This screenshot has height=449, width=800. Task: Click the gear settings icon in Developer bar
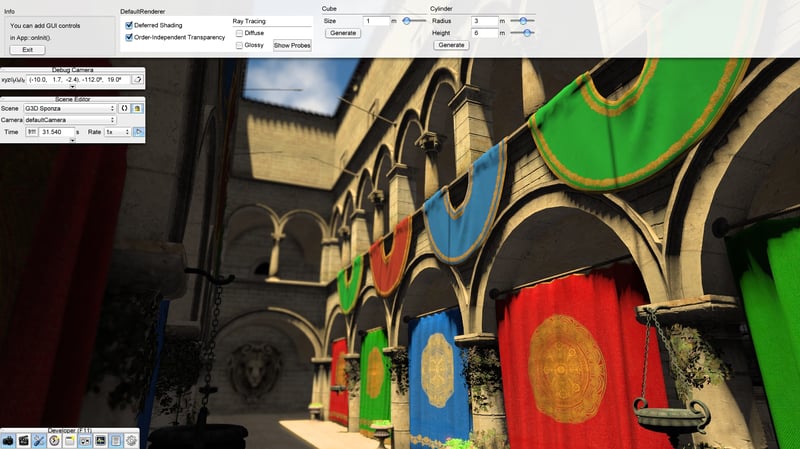130,440
